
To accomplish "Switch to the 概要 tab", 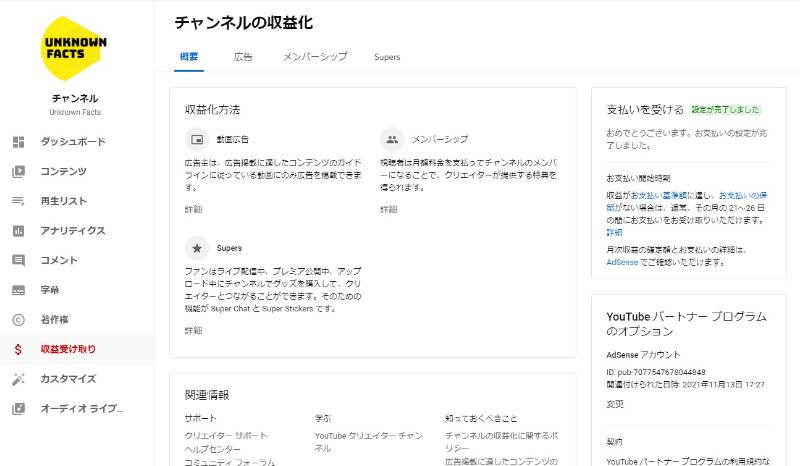I will [x=189, y=57].
